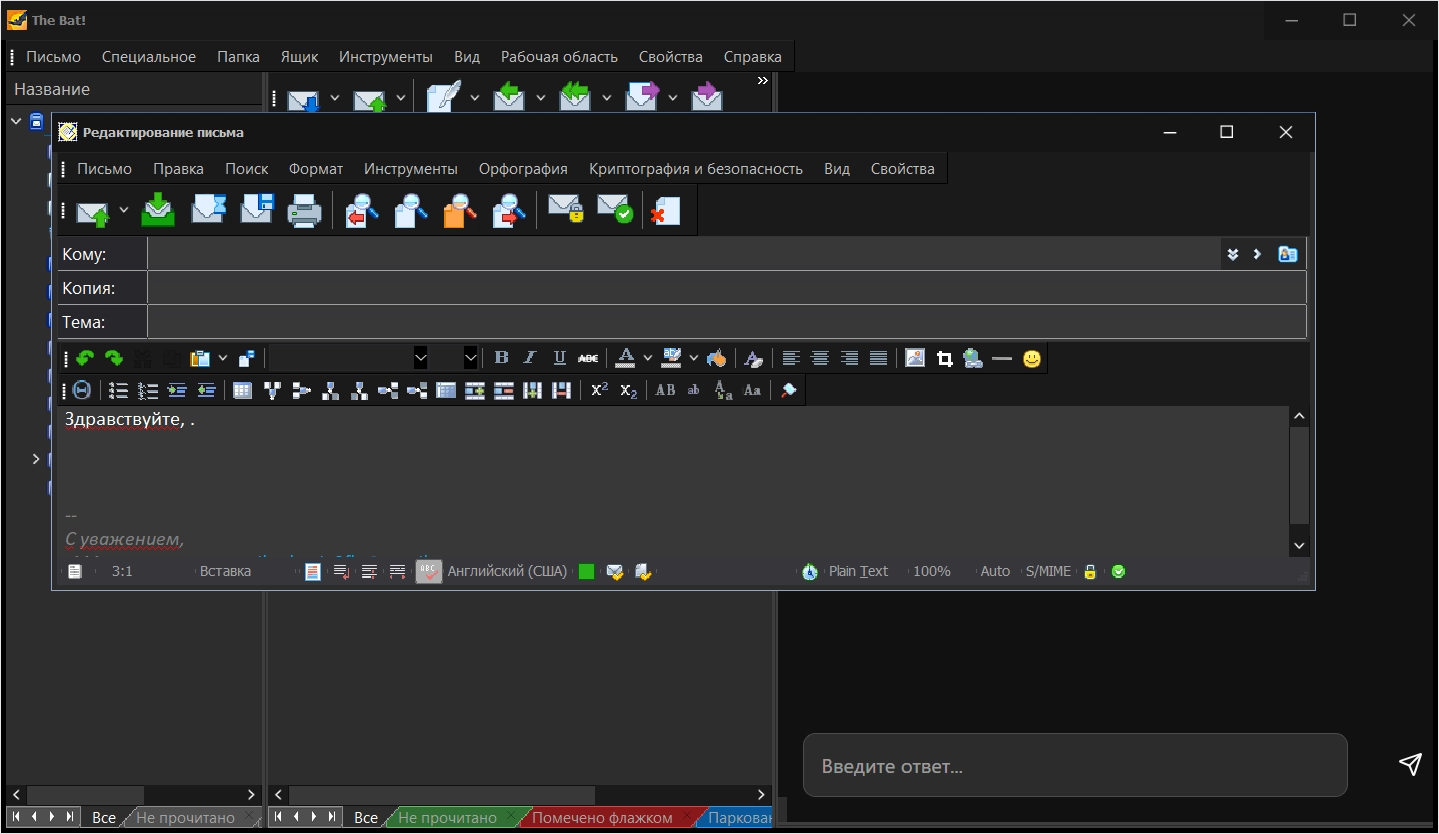
Task: Print the message with the printer icon
Action: point(305,211)
